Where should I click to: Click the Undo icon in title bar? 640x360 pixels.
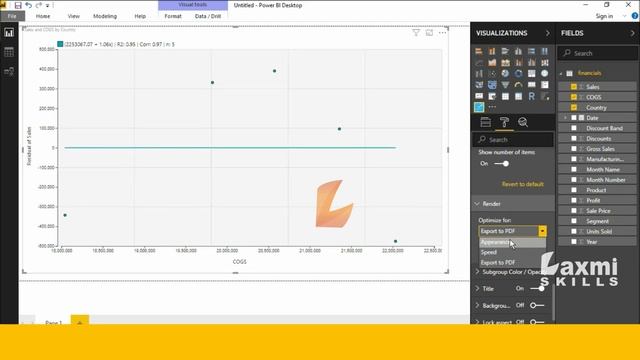pos(29,5)
